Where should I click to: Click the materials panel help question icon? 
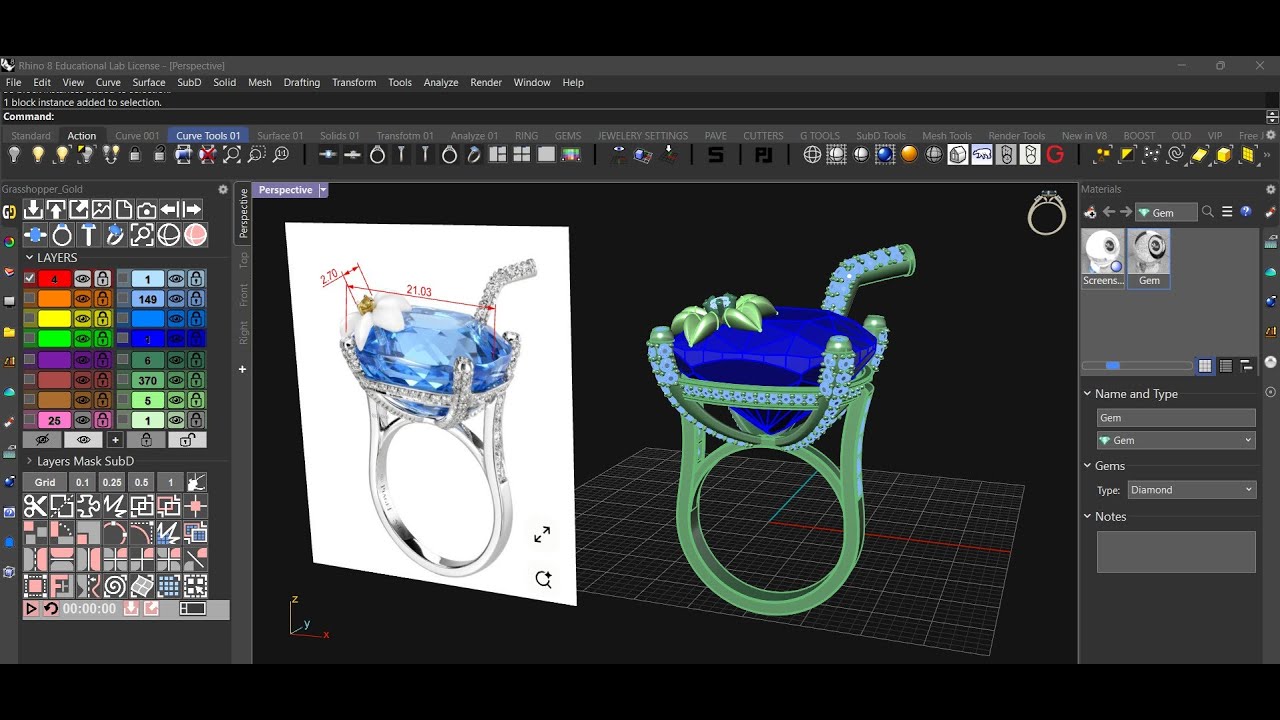point(1246,212)
